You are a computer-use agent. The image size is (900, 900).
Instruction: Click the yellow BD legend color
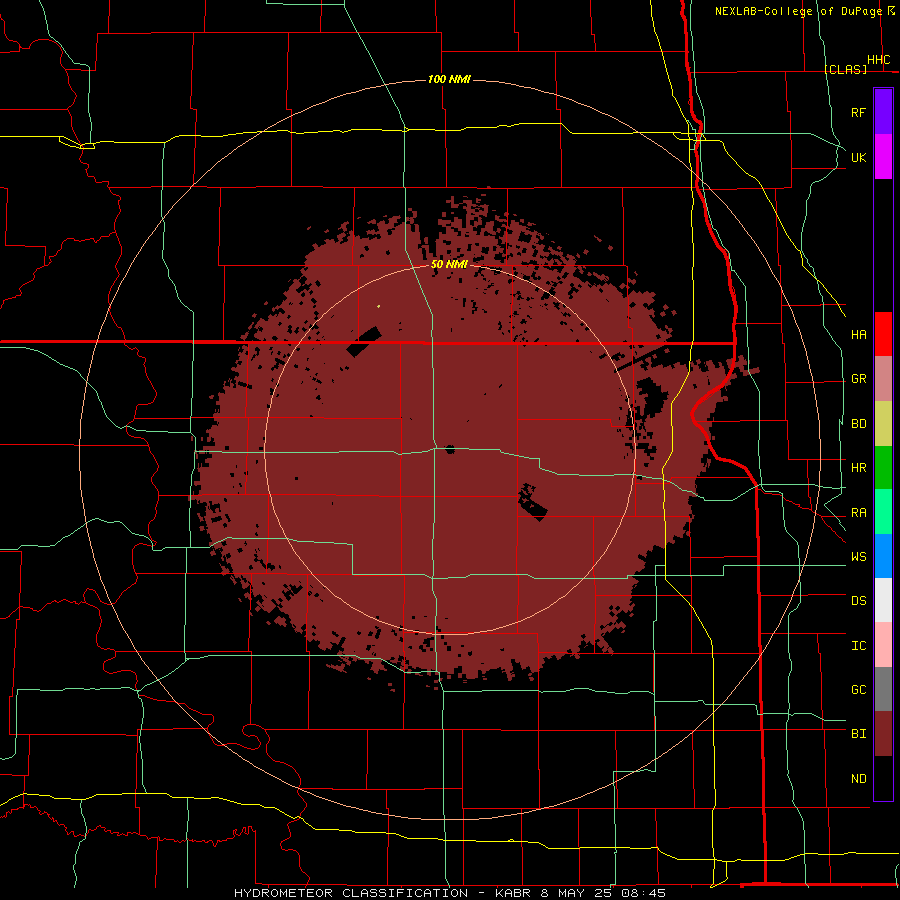(883, 423)
